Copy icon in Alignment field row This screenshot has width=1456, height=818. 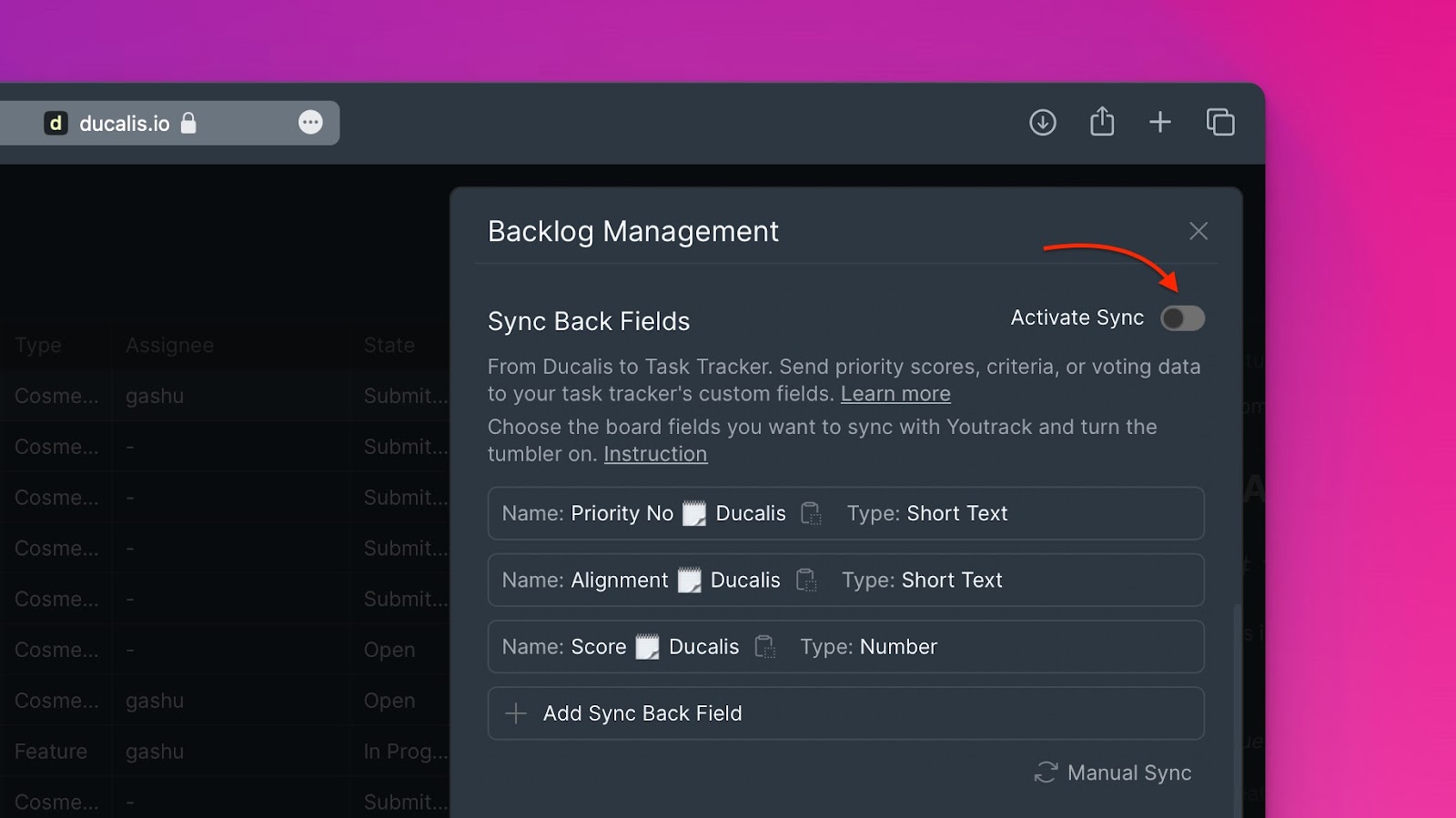[x=805, y=581]
